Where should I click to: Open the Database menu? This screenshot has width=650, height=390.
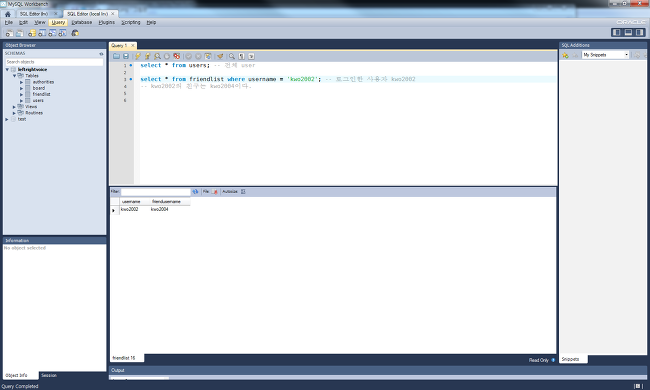click(x=82, y=22)
